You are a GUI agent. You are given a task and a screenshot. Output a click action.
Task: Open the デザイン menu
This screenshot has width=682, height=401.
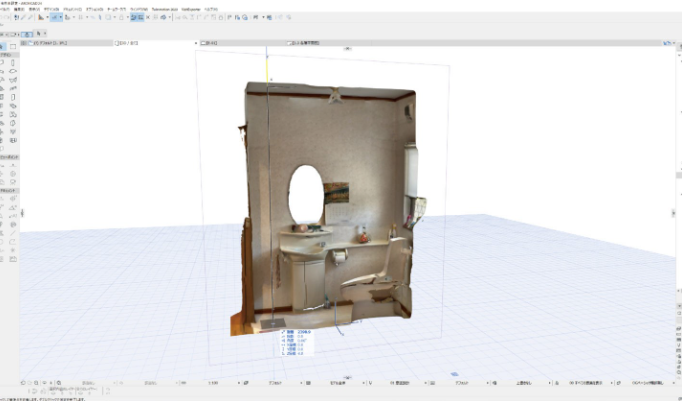51,9
